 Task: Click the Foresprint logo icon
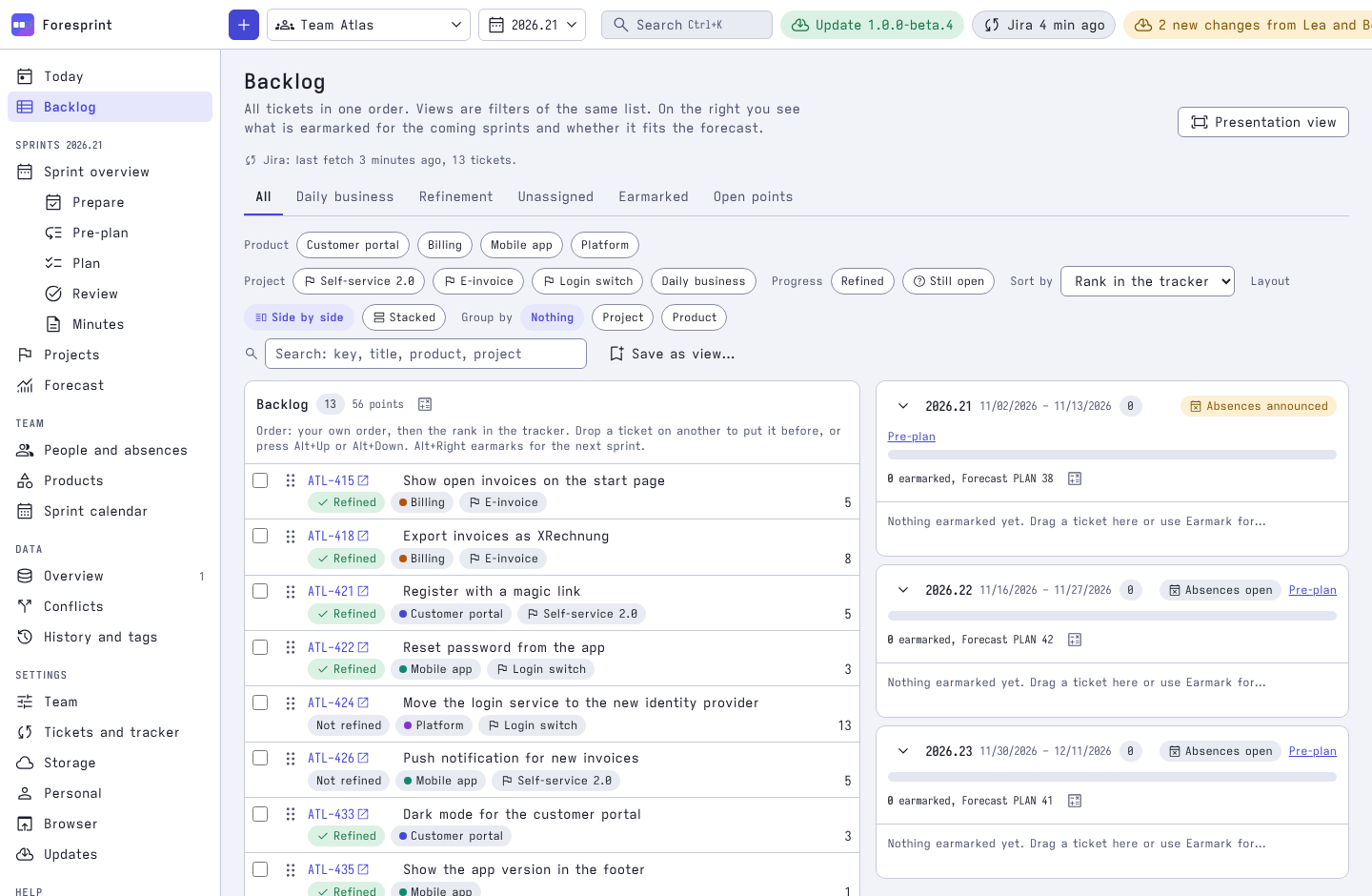coord(23,25)
